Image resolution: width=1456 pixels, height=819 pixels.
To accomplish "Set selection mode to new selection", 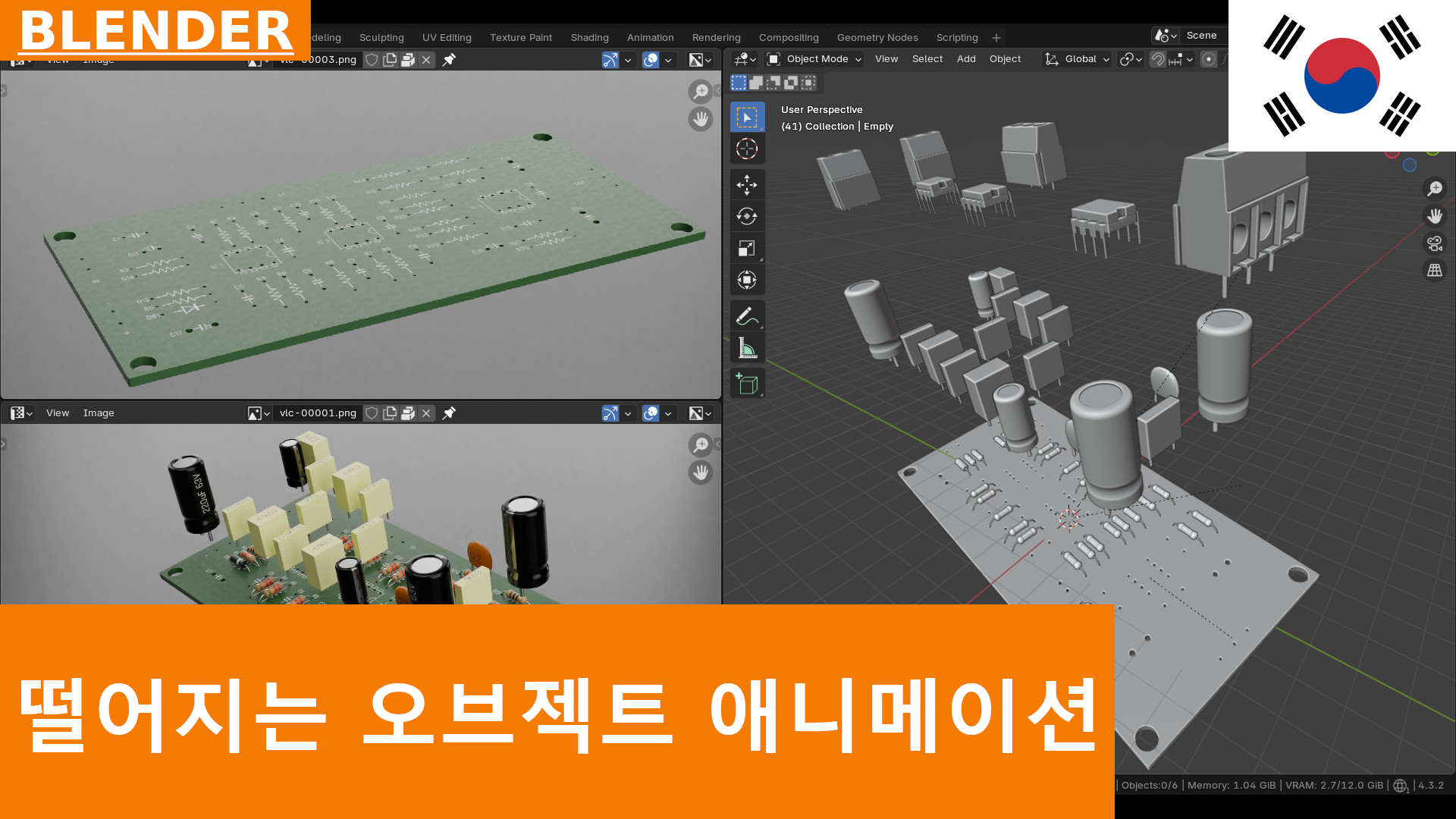I will 739,83.
